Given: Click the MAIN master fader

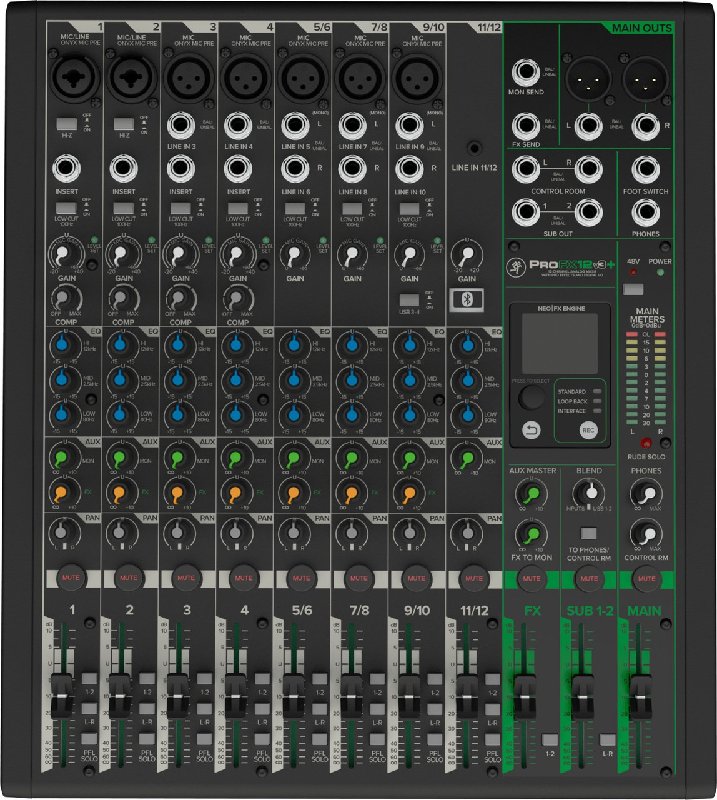Looking at the screenshot, I should [x=640, y=696].
